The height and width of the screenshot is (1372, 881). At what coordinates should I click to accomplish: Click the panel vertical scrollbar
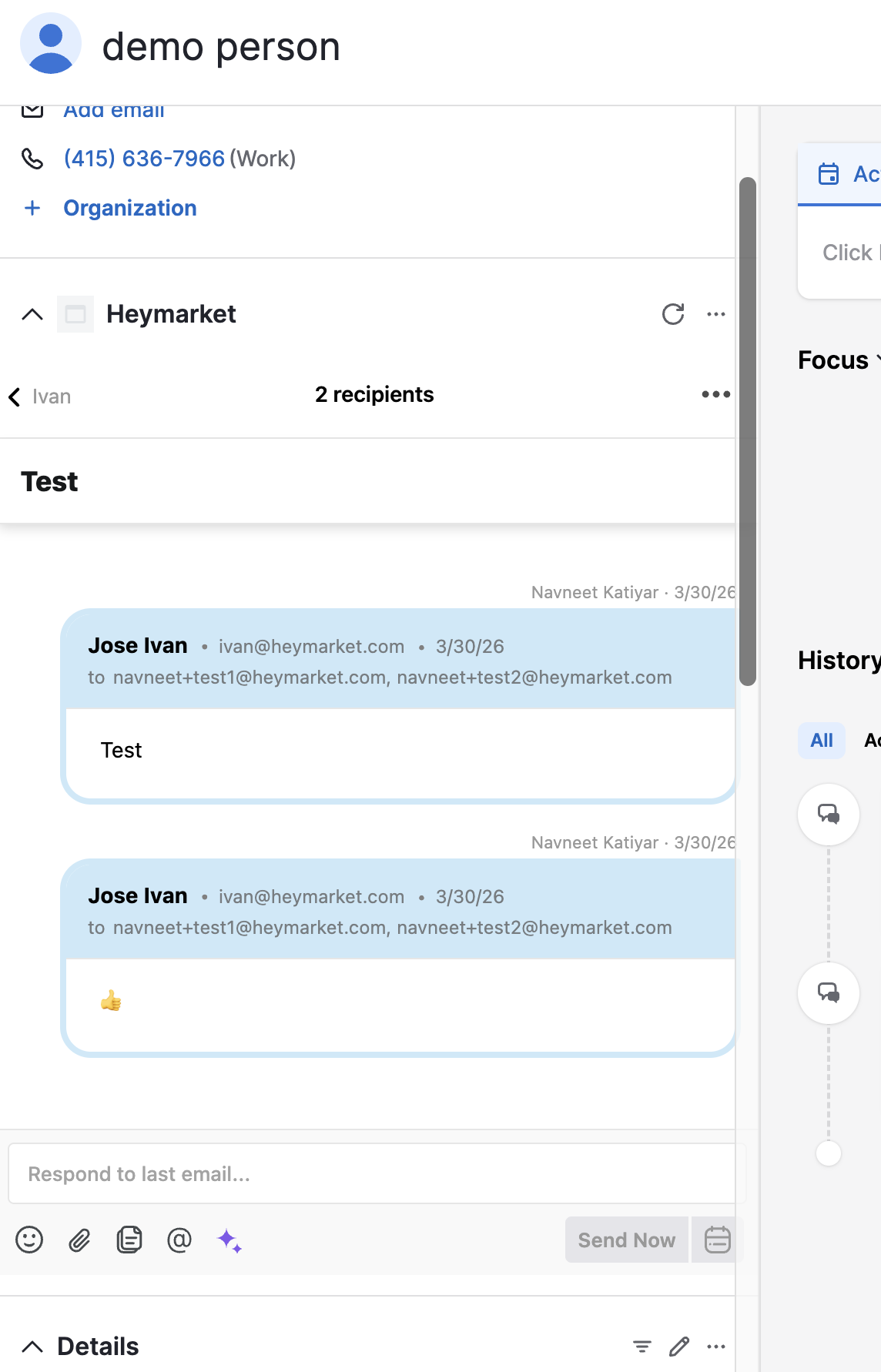748,431
